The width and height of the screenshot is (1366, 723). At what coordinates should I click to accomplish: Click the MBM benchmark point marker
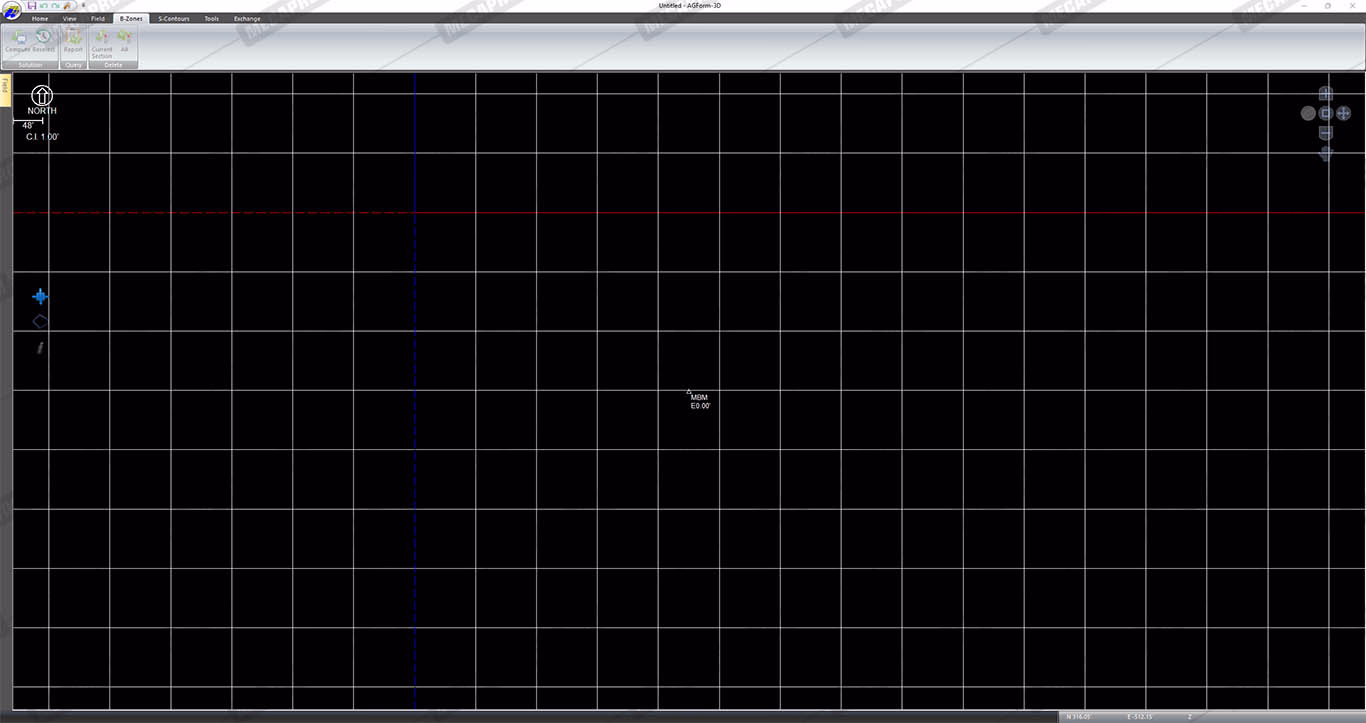[689, 392]
